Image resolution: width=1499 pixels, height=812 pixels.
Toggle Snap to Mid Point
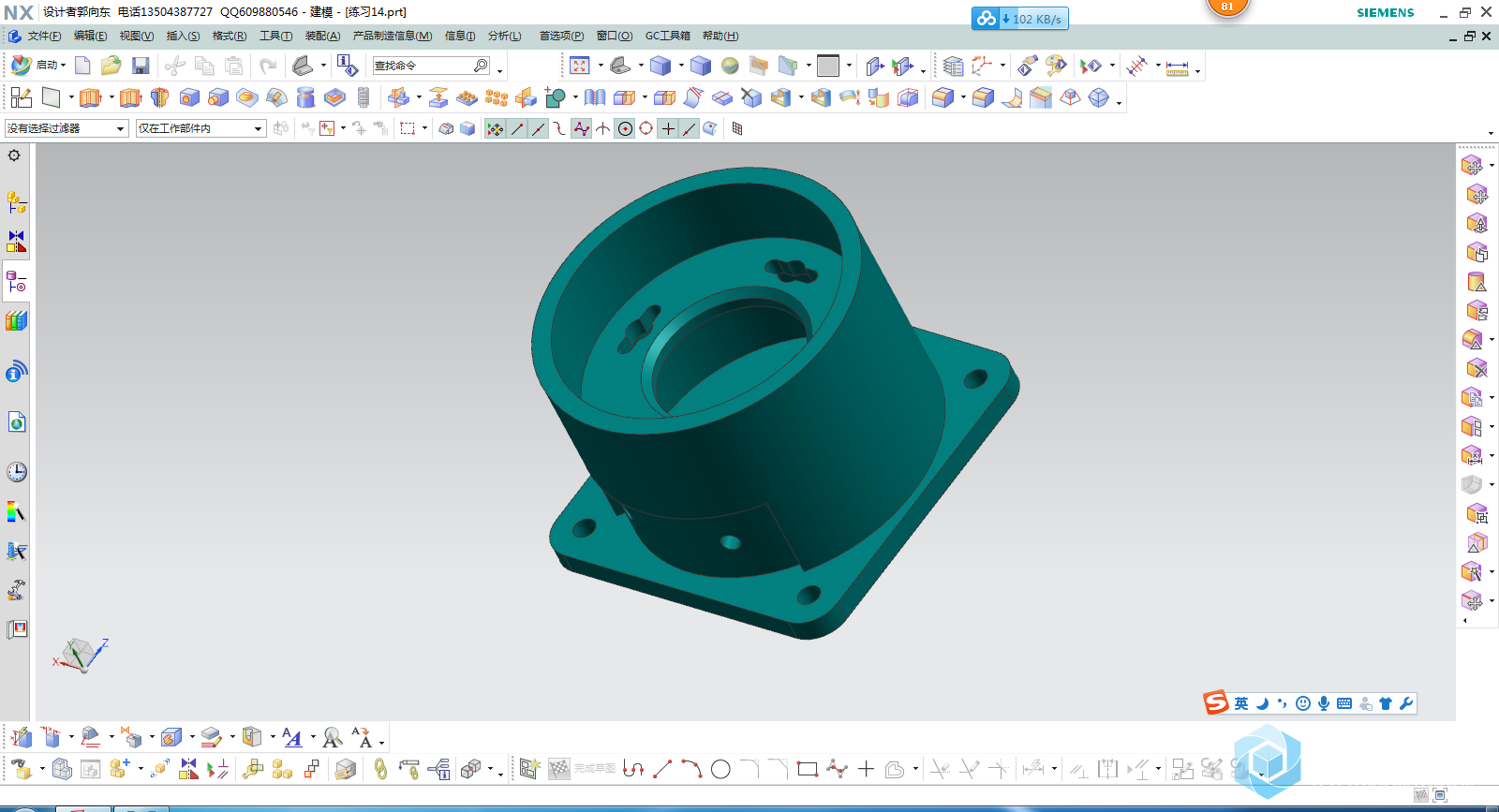point(539,129)
